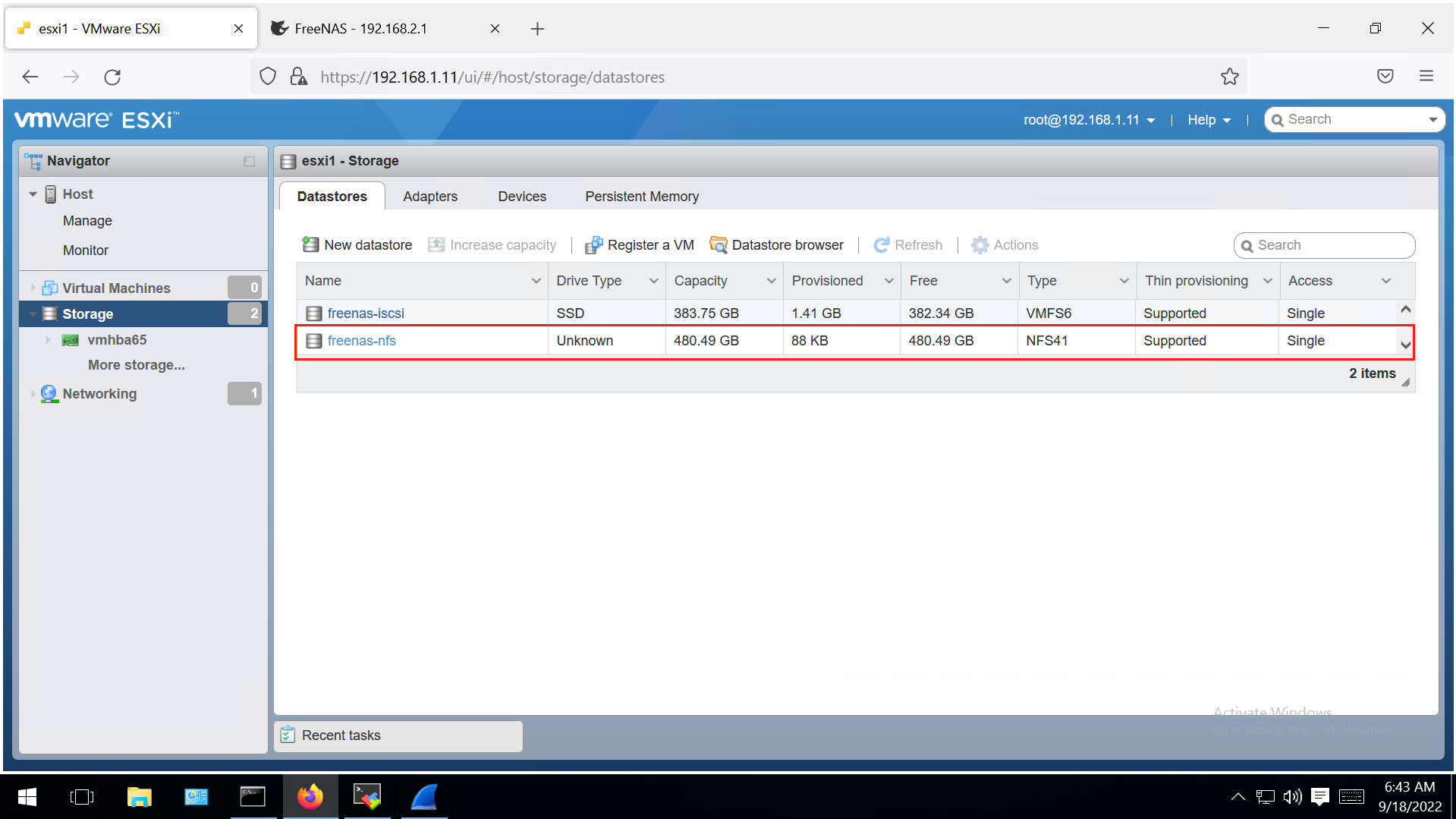The height and width of the screenshot is (819, 1456).
Task: Click the Refresh icon
Action: (x=881, y=244)
